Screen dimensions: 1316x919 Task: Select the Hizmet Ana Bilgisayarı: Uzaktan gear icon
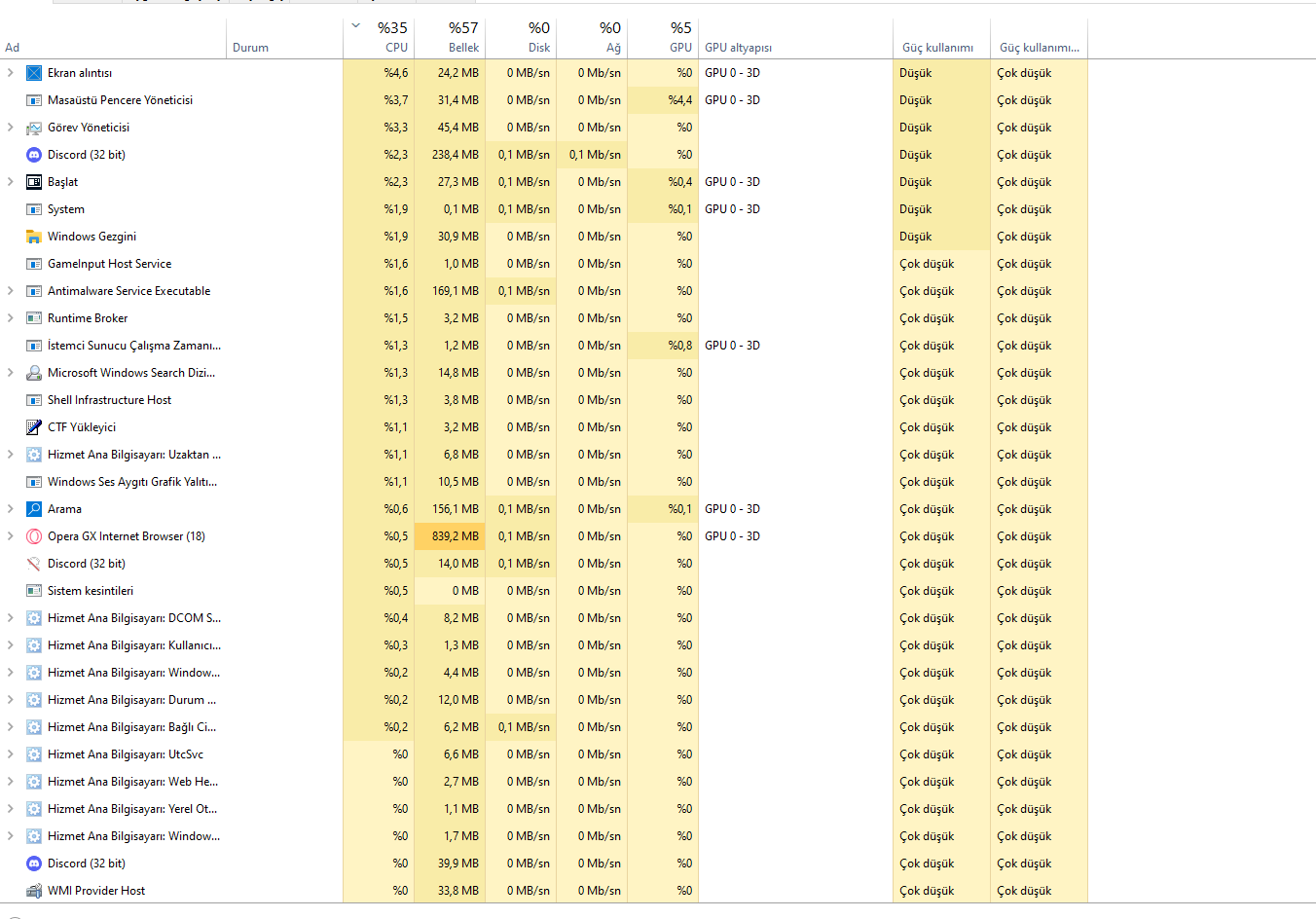(x=34, y=455)
